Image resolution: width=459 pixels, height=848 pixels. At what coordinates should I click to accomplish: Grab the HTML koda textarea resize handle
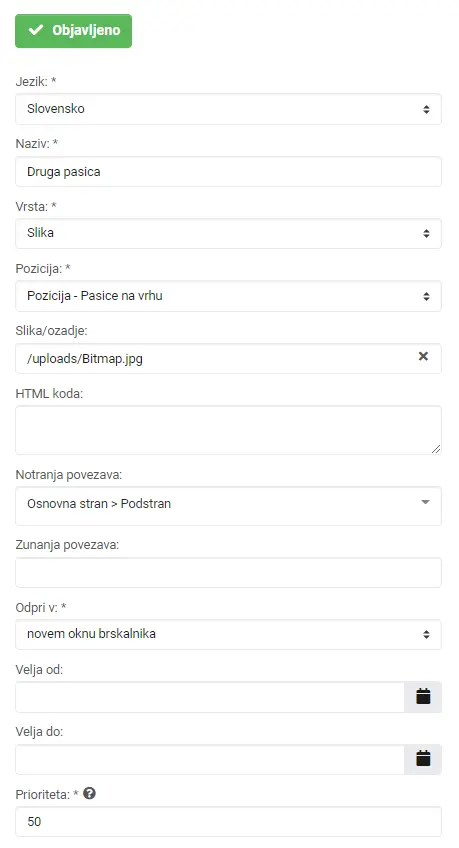436,449
